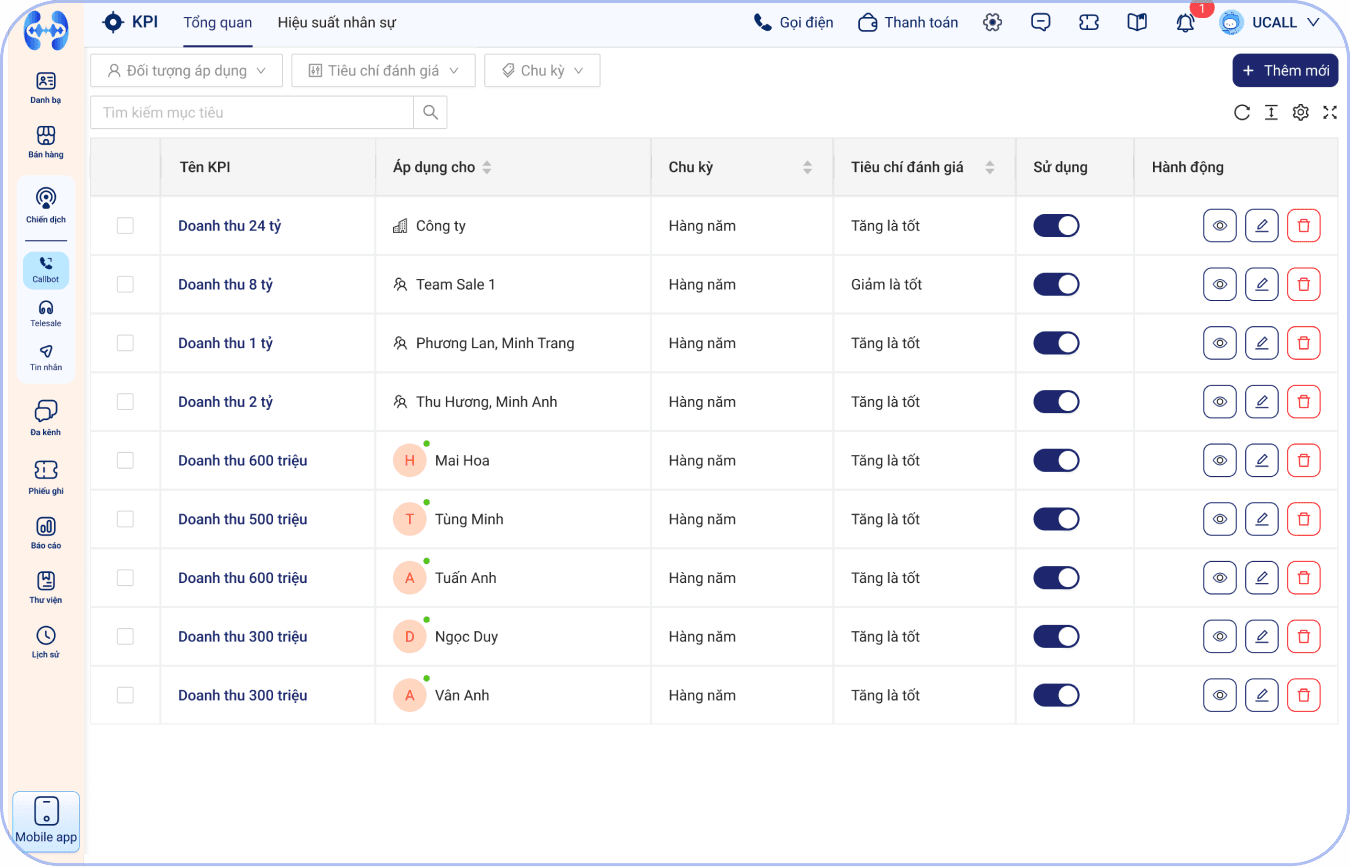Edit the Ngọc Duy KPI row

(1262, 636)
